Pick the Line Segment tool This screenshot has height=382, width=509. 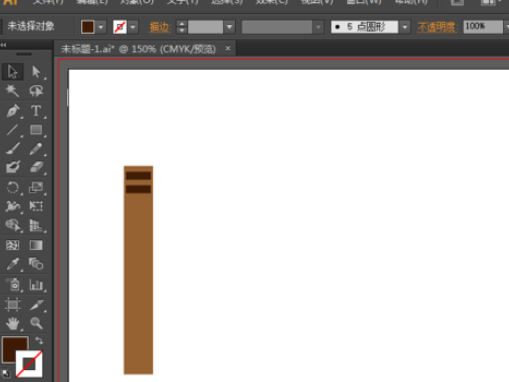coord(13,129)
